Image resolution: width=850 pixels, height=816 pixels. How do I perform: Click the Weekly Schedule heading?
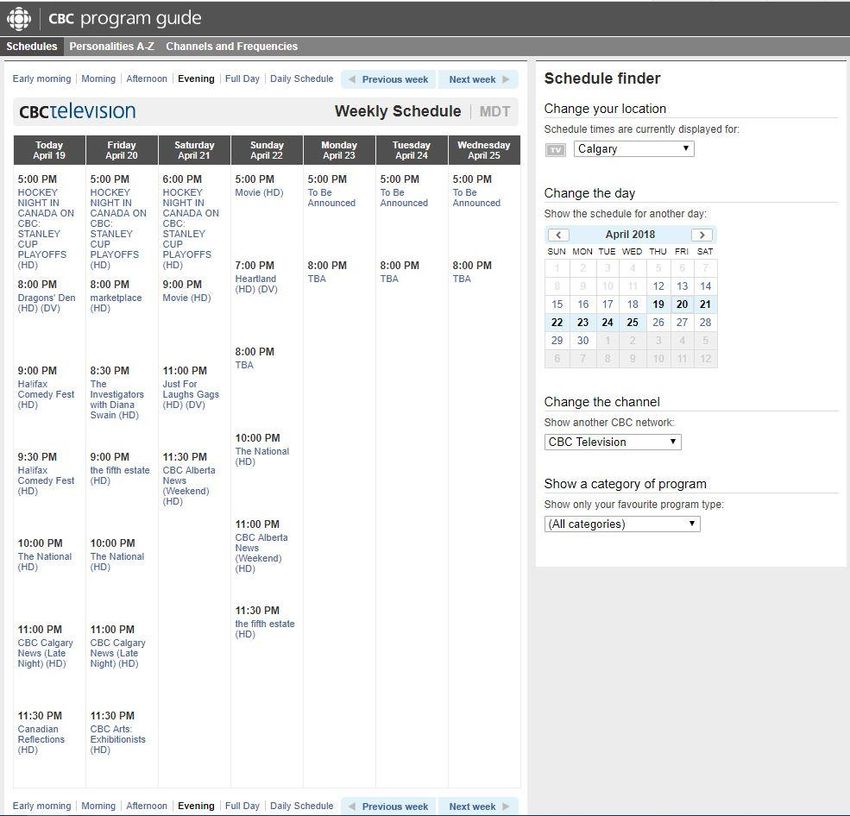pyautogui.click(x=398, y=111)
